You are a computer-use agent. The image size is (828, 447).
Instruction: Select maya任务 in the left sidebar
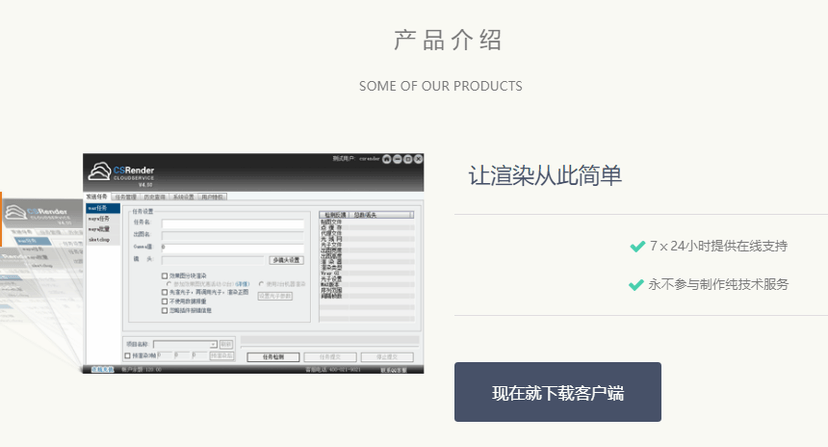click(x=99, y=218)
